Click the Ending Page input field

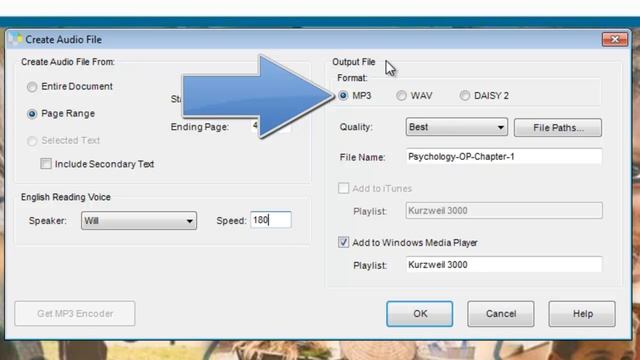pyautogui.click(x=272, y=126)
